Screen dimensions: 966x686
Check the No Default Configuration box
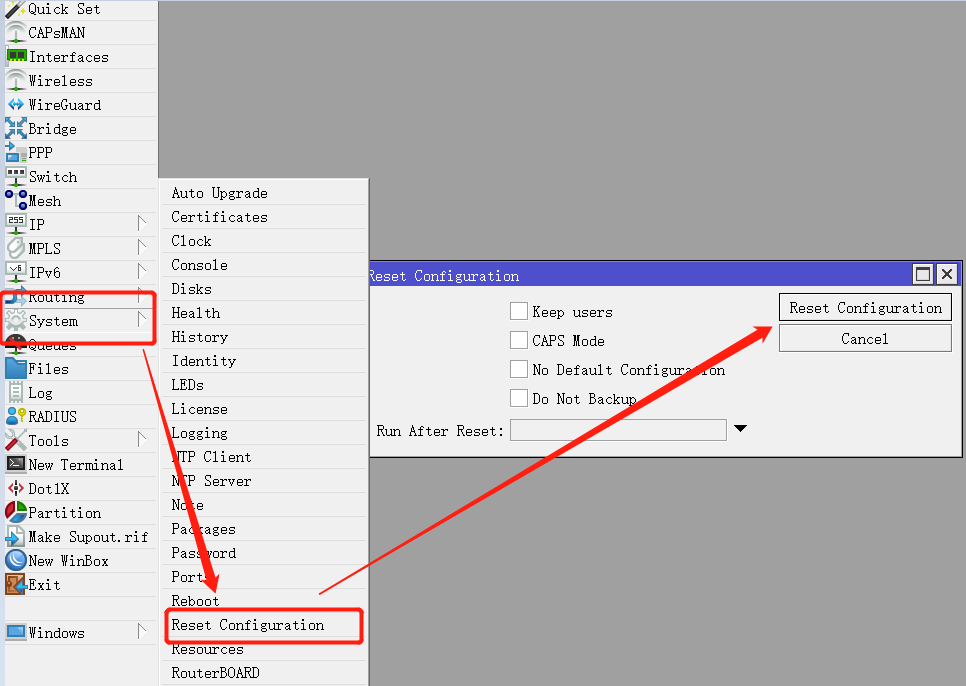point(518,370)
